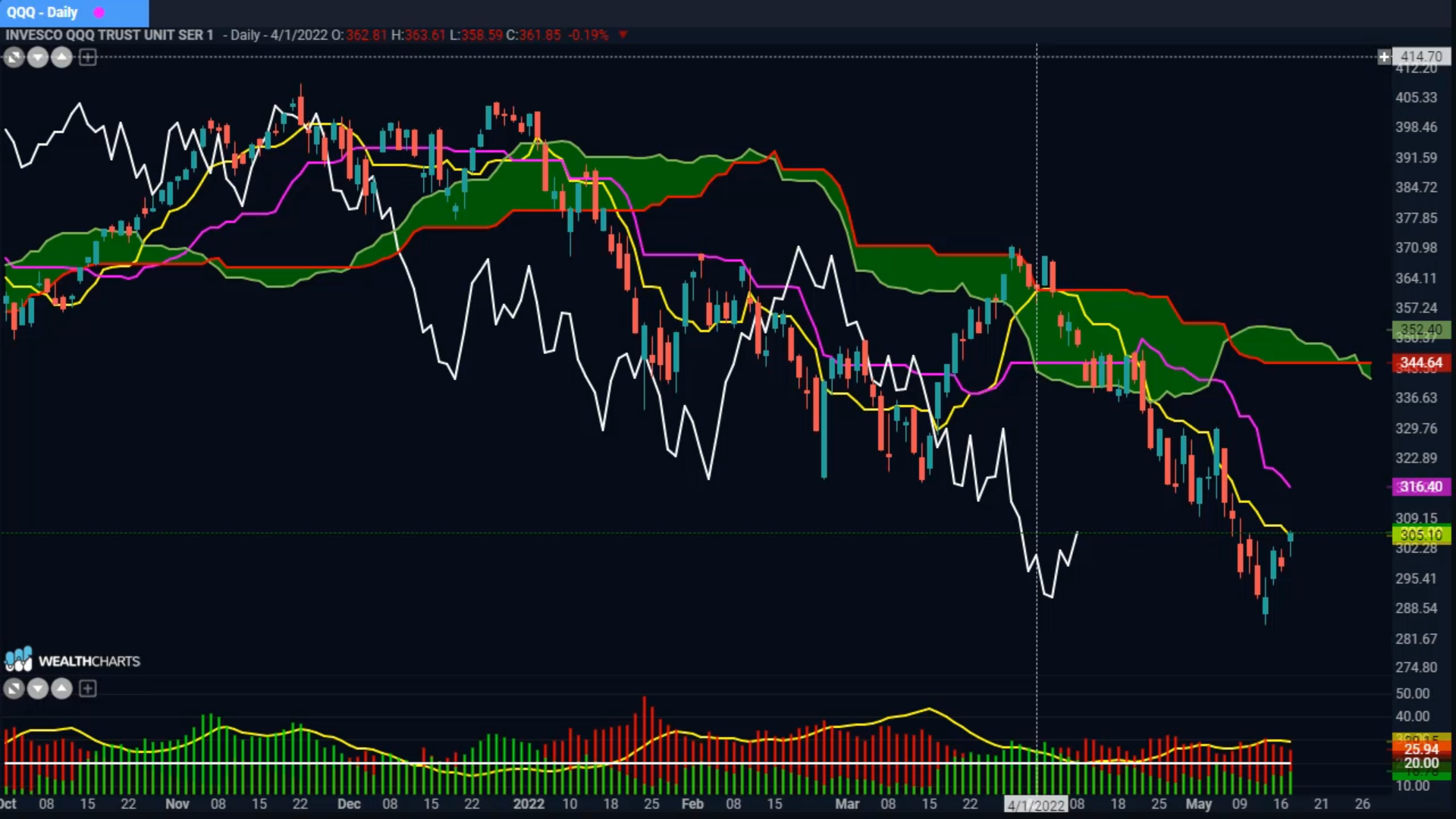Screen dimensions: 1456x819
Task: Maximize the lower indicator pane
Action: click(x=14, y=689)
